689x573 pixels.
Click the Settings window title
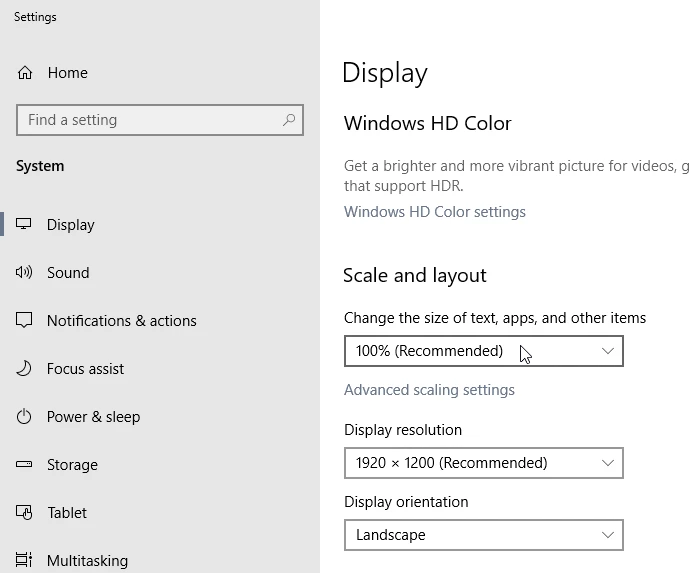click(x=35, y=17)
